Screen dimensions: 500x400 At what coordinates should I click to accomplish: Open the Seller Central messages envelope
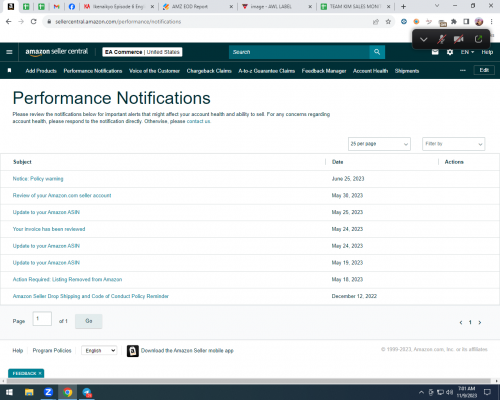(435, 52)
